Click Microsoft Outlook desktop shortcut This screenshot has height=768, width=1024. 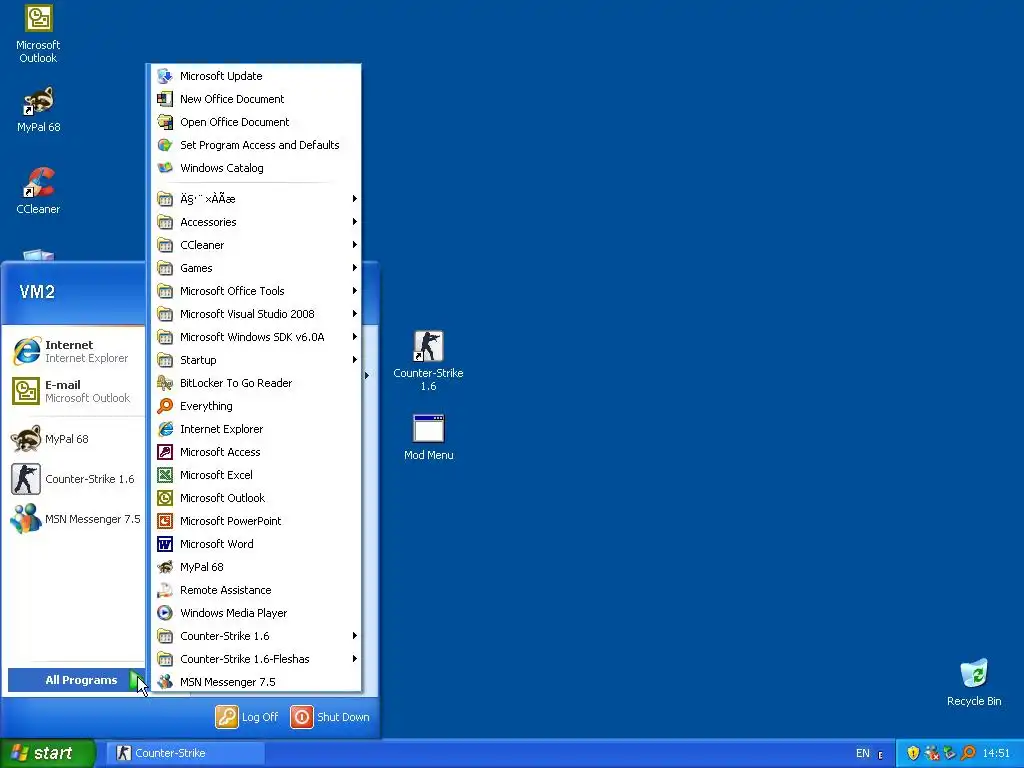[x=39, y=34]
